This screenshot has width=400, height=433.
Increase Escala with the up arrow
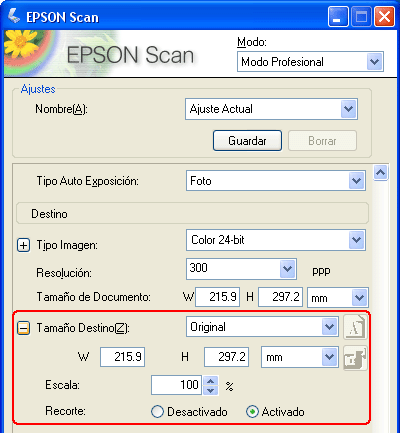(x=210, y=381)
